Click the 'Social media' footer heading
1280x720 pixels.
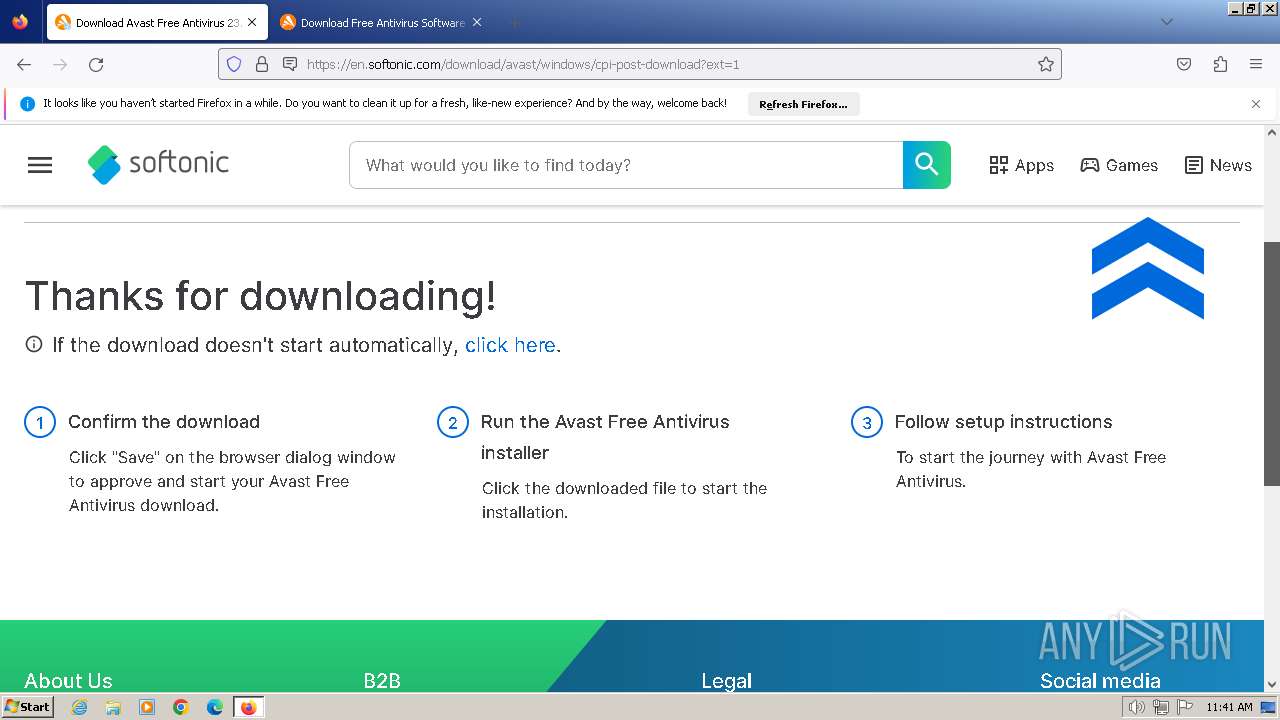1100,681
